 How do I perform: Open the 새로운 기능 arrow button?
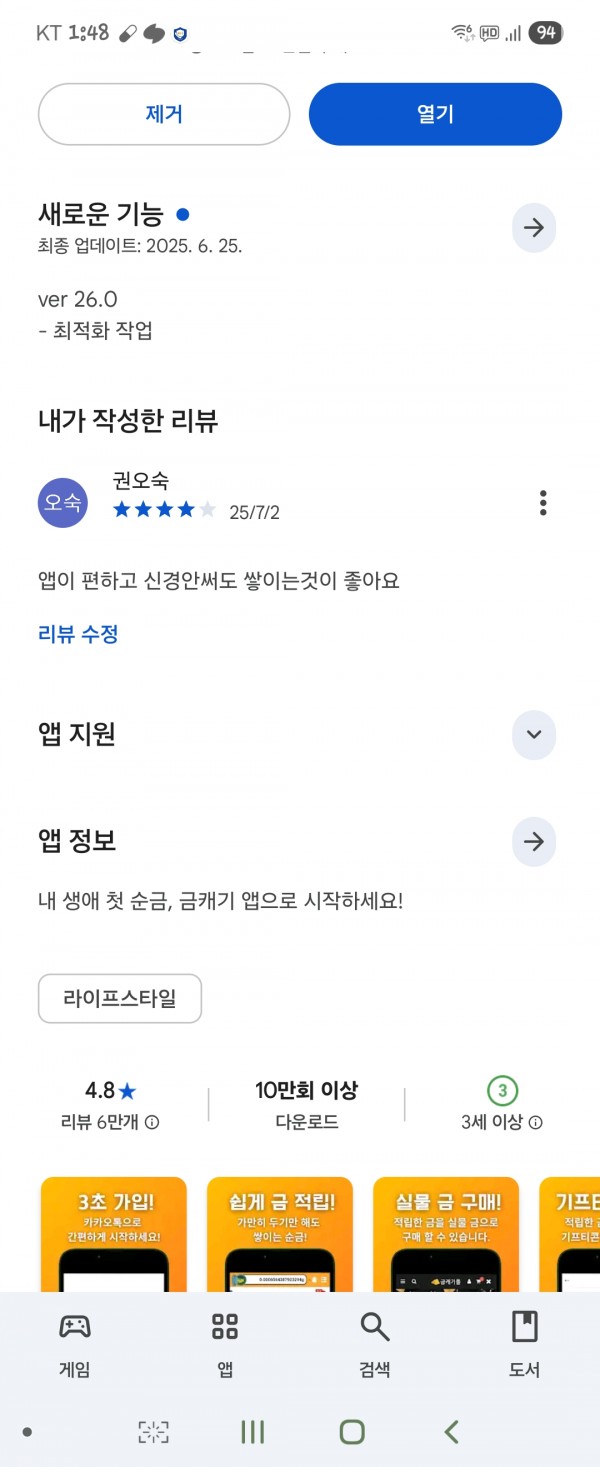coord(534,228)
